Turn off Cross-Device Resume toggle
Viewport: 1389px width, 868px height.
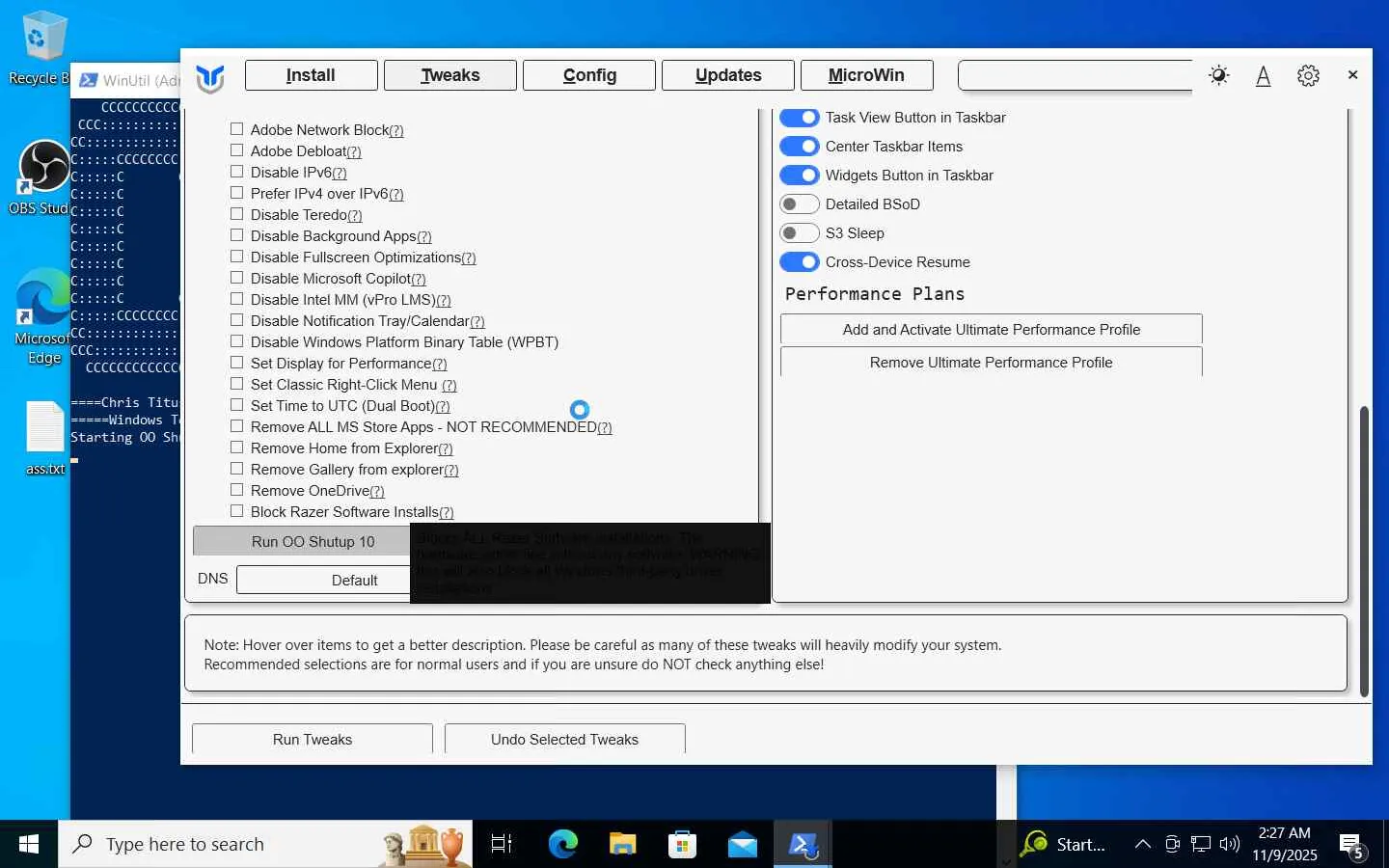(x=799, y=261)
